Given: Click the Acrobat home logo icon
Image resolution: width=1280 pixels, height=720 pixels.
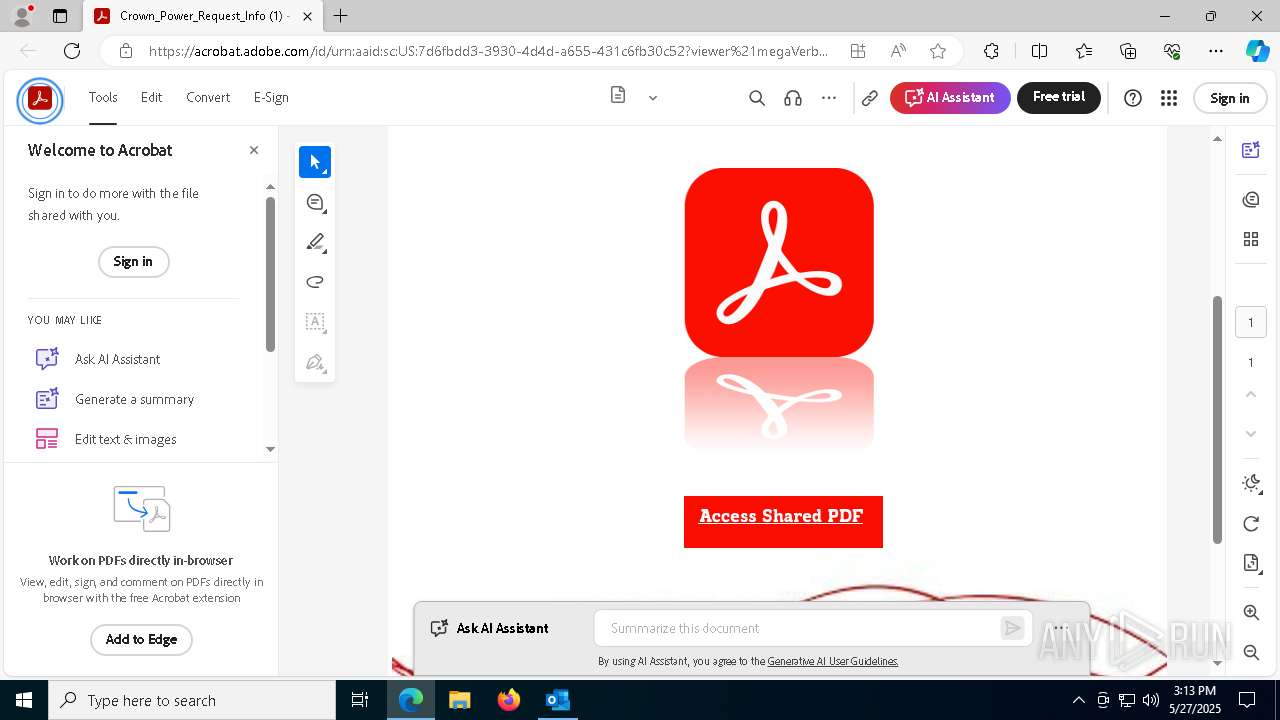Looking at the screenshot, I should 40,99.
